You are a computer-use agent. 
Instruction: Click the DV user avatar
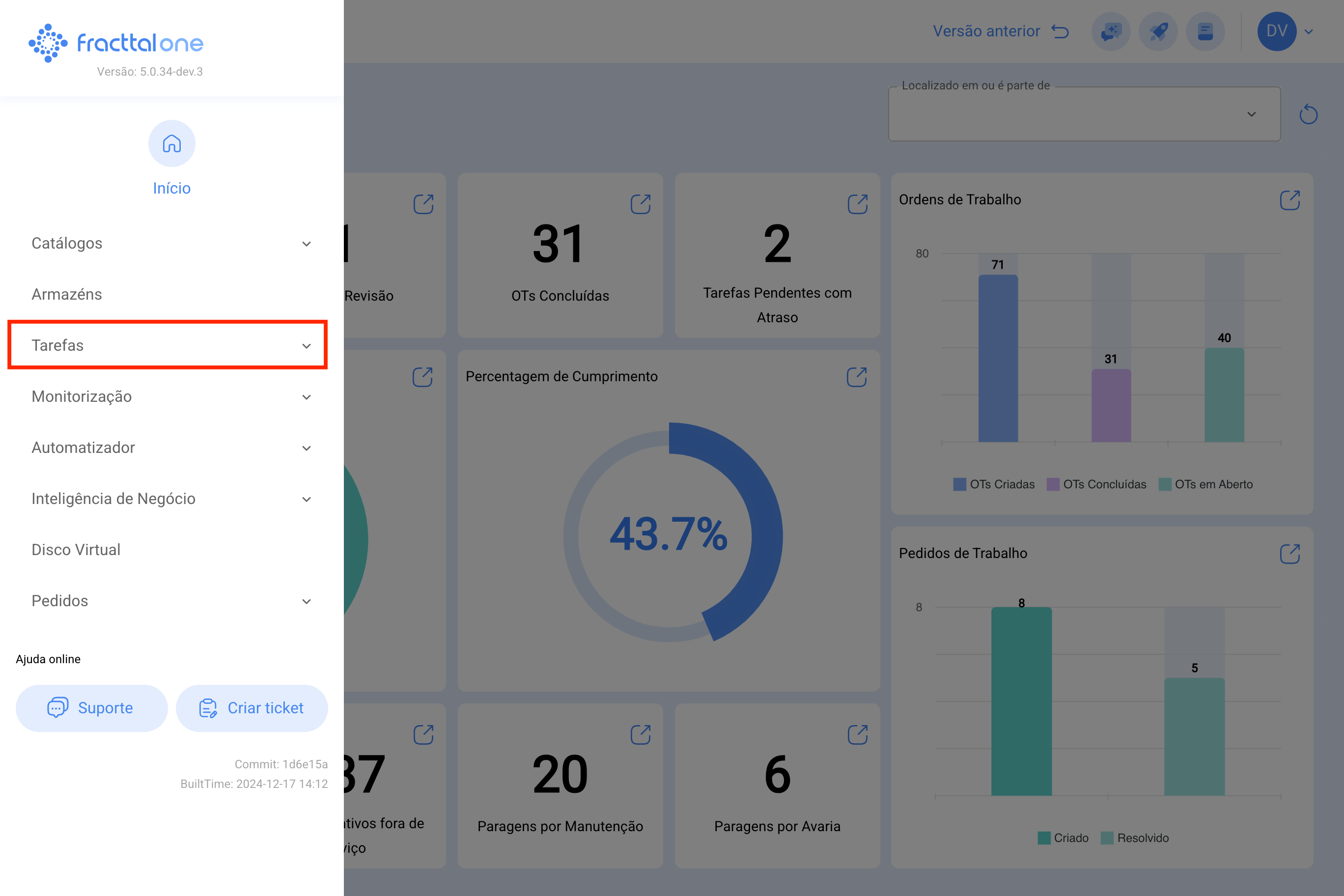pyautogui.click(x=1277, y=31)
